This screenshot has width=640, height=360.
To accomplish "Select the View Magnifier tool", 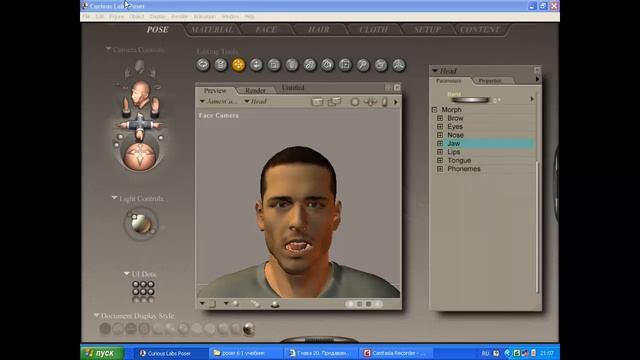I will (363, 65).
